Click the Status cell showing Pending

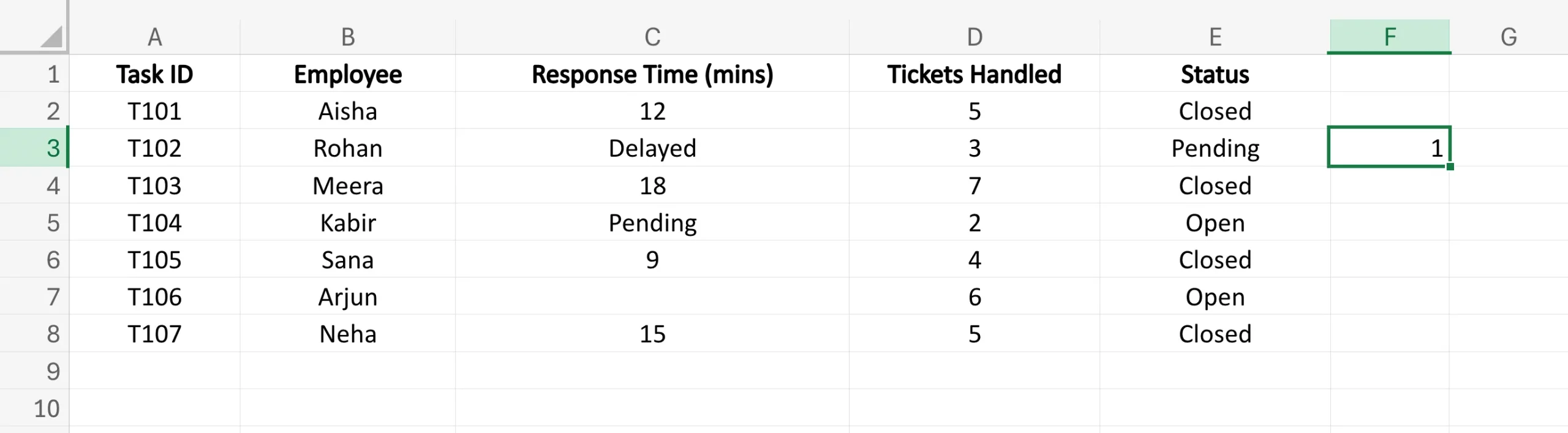[x=1215, y=148]
